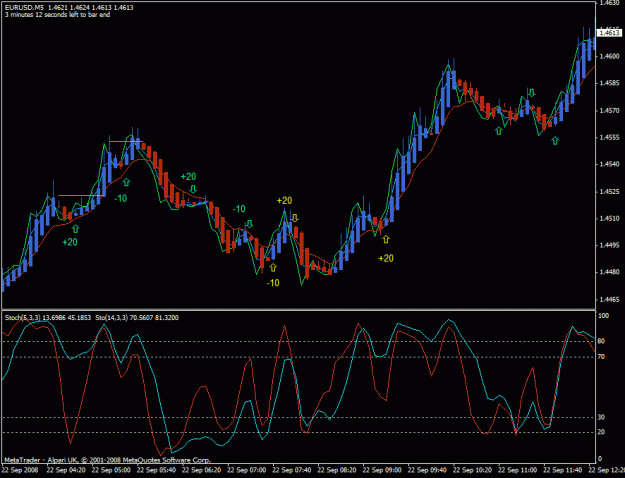The image size is (625, 478).
Task: Select the yellow down arrow beside the yellow +20
Action: click(295, 218)
